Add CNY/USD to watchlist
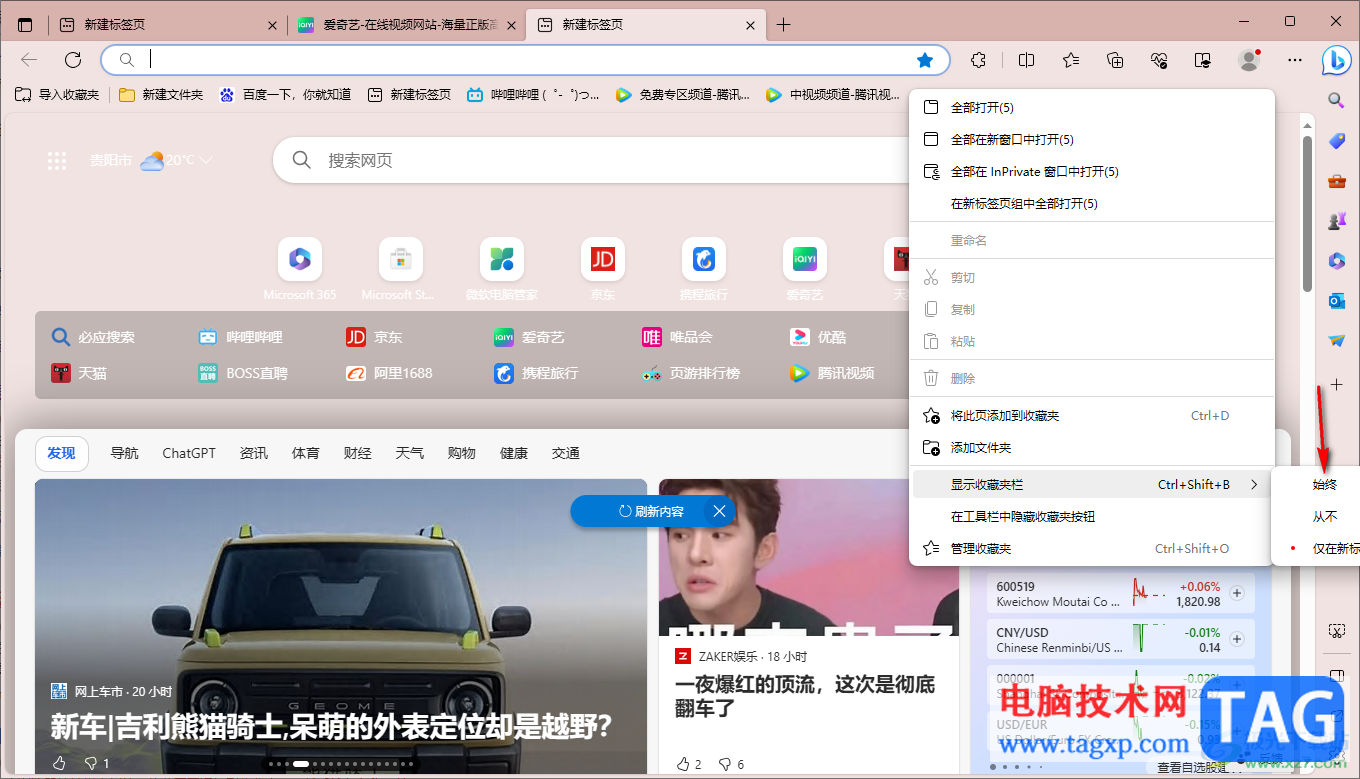The width and height of the screenshot is (1360, 779). [1237, 639]
